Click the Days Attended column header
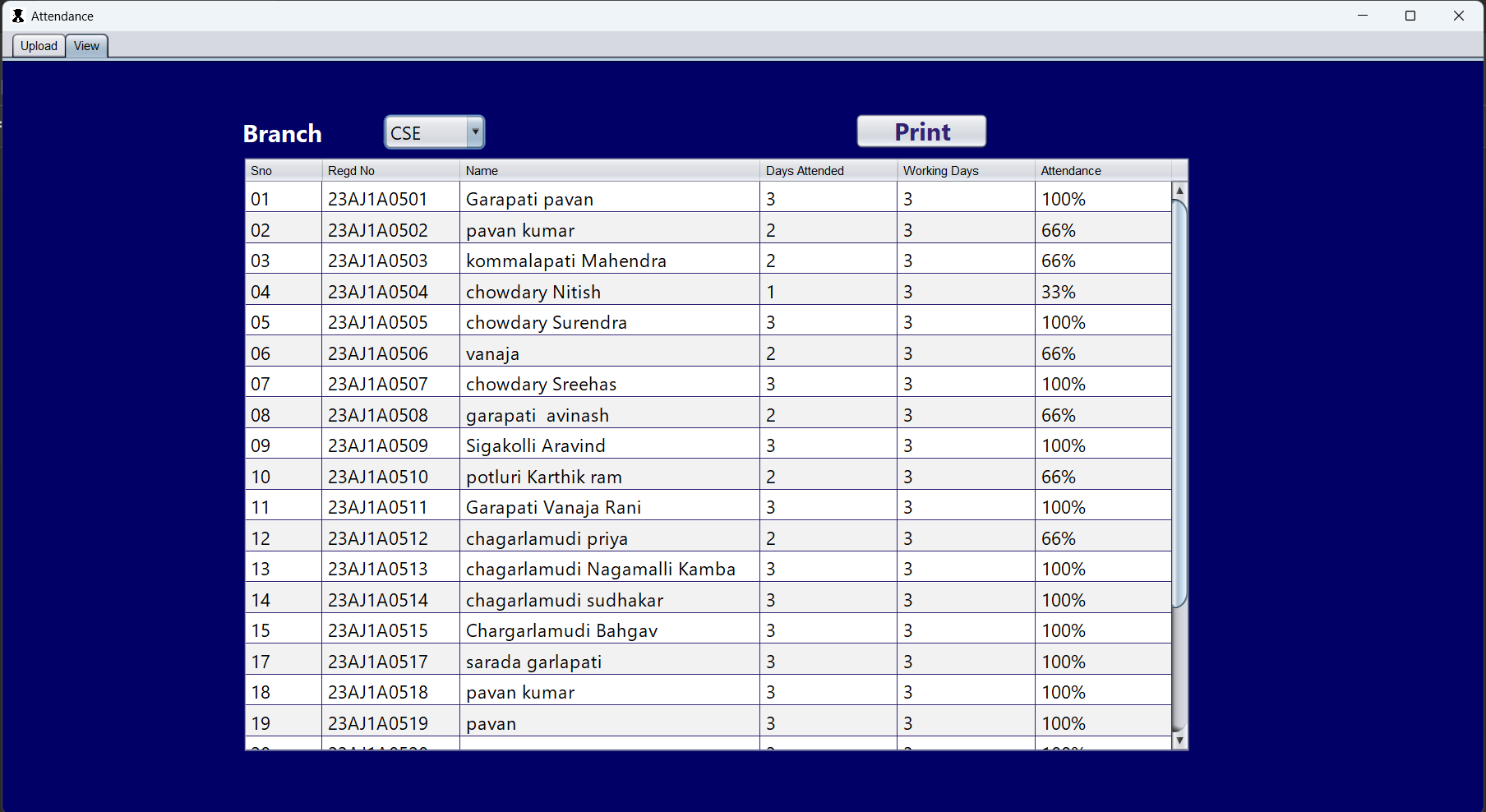1486x812 pixels. 828,171
